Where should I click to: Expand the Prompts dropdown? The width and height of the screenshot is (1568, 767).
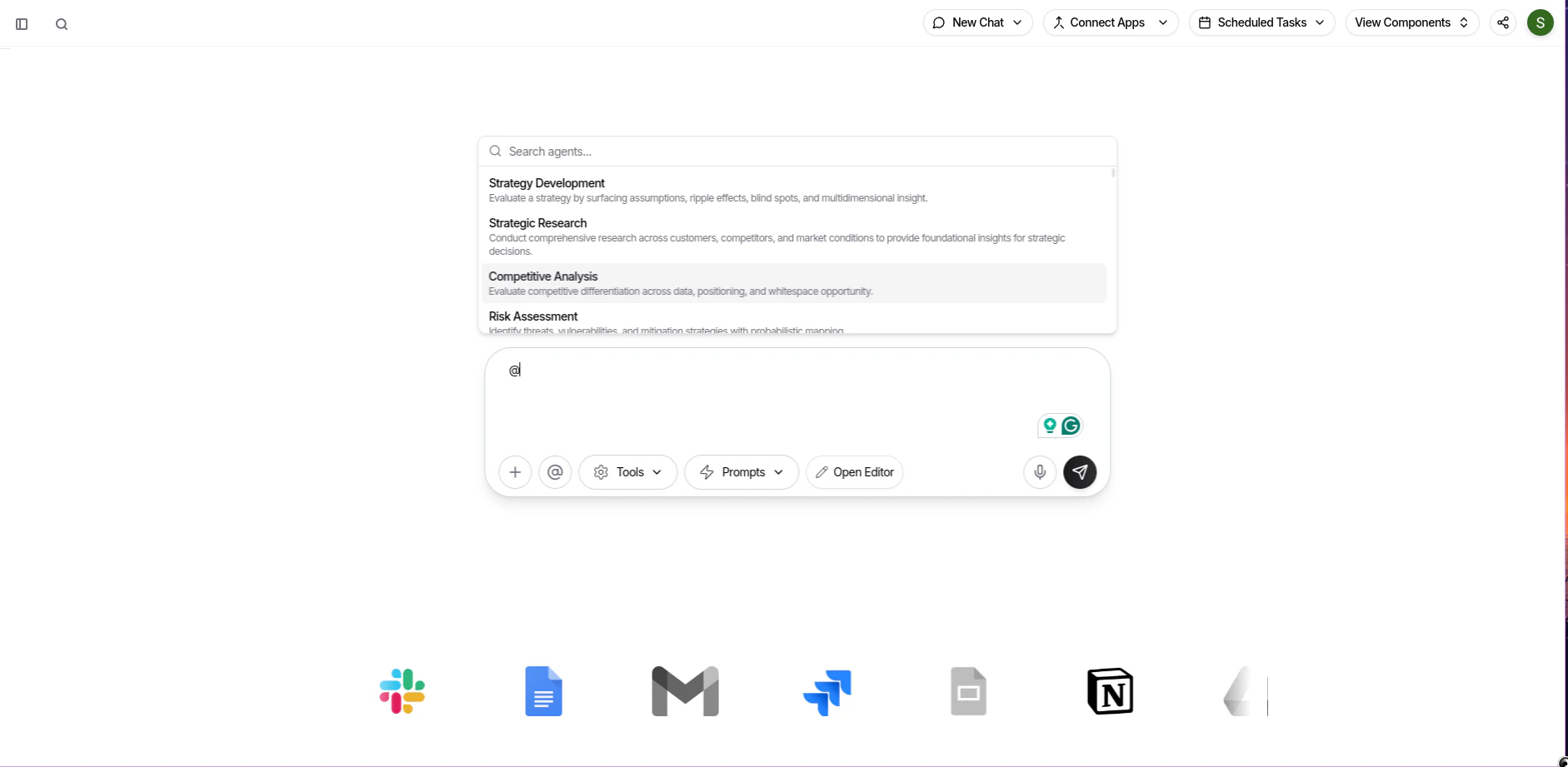point(741,472)
